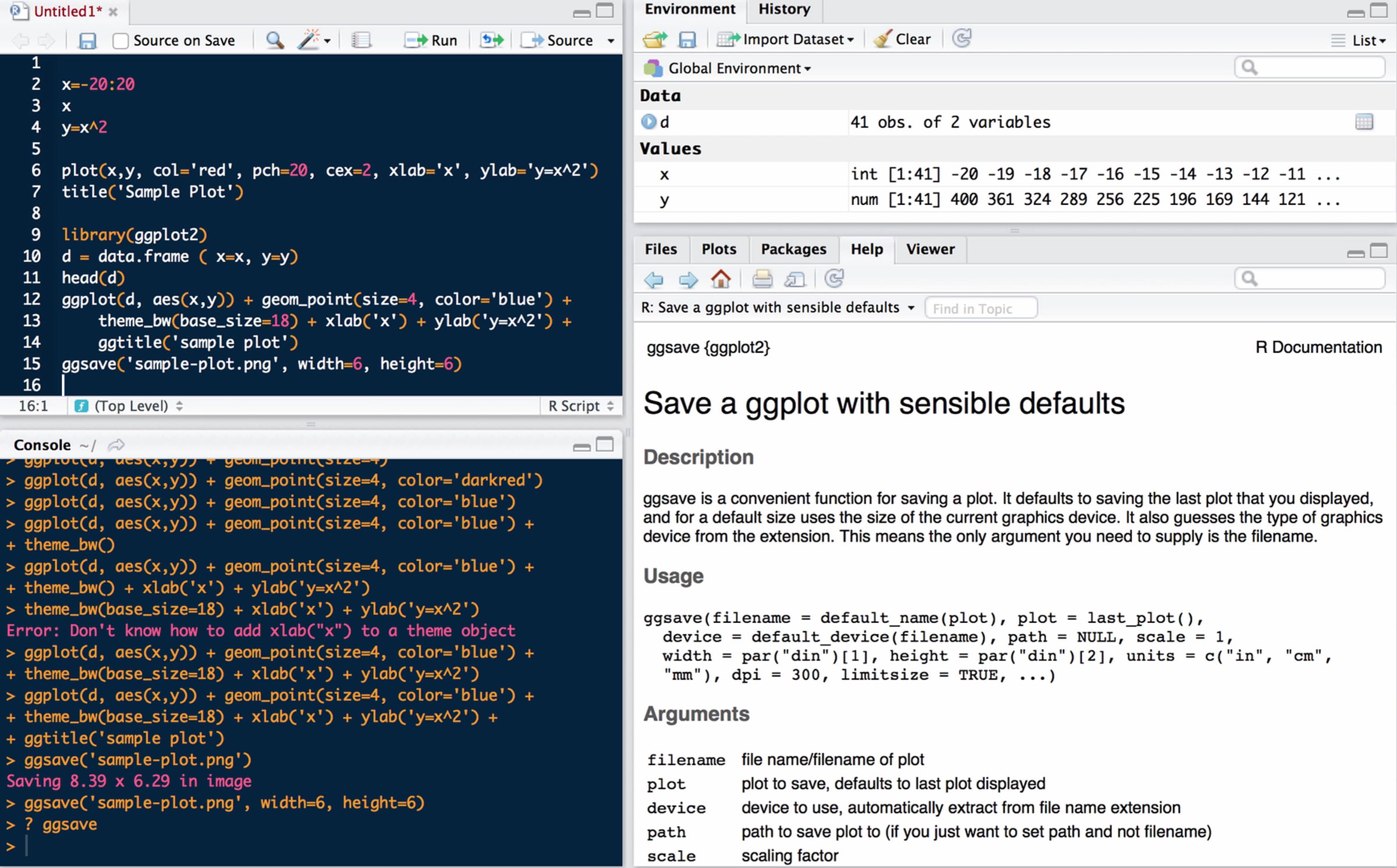Image resolution: width=1397 pixels, height=868 pixels.
Task: Go forward in help history
Action: coord(688,280)
